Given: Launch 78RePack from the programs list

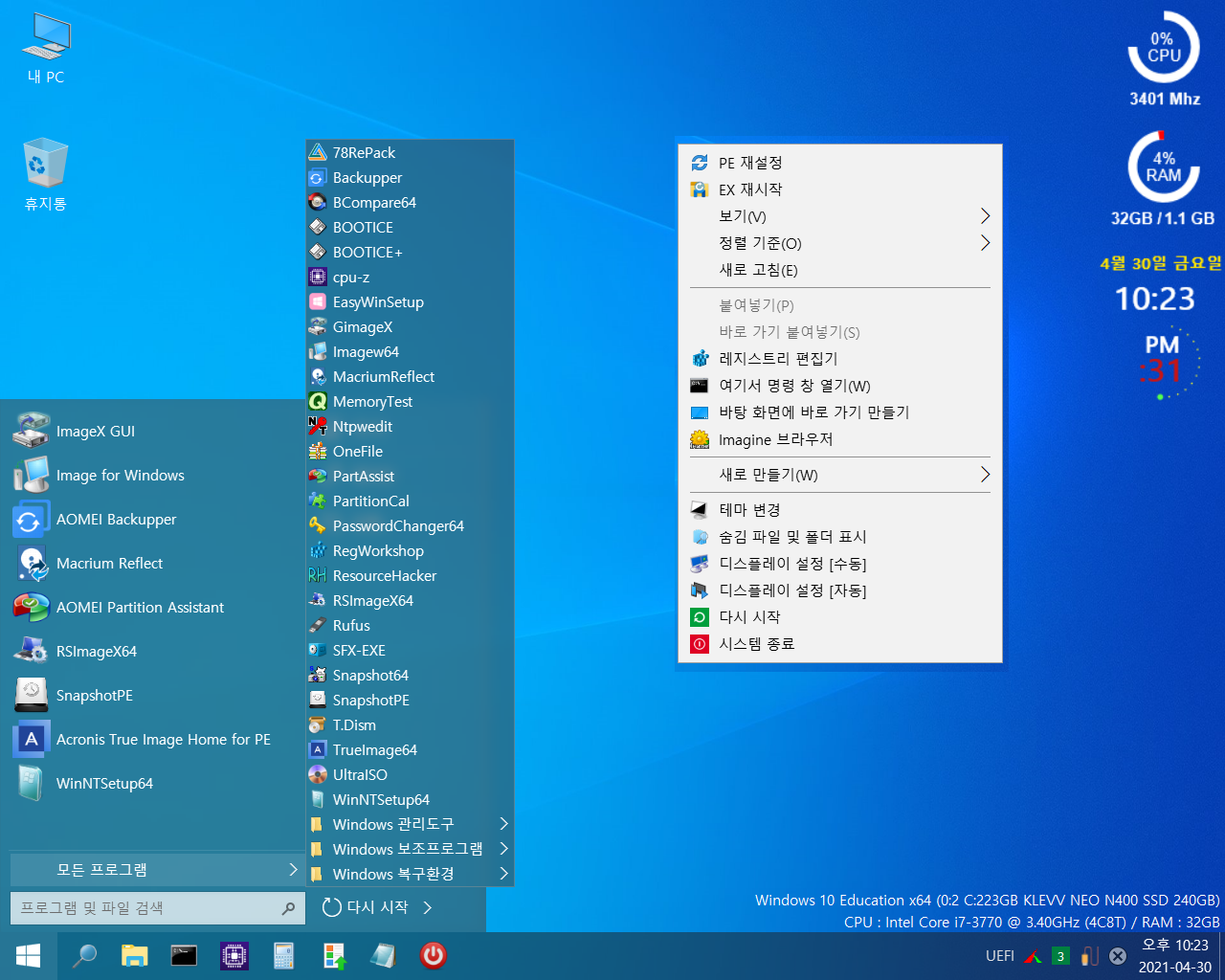Looking at the screenshot, I should tap(410, 153).
